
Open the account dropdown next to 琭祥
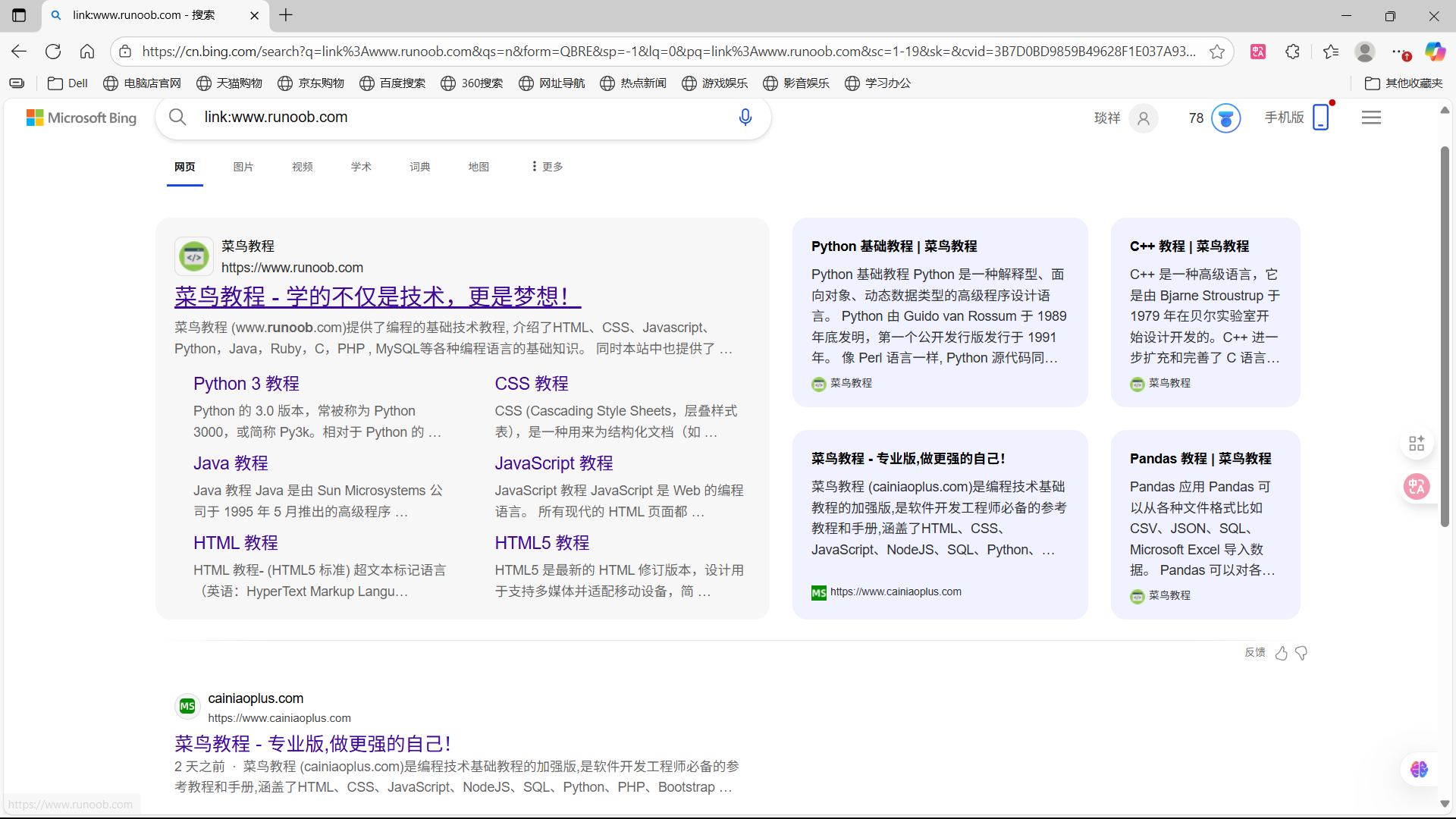(1144, 118)
